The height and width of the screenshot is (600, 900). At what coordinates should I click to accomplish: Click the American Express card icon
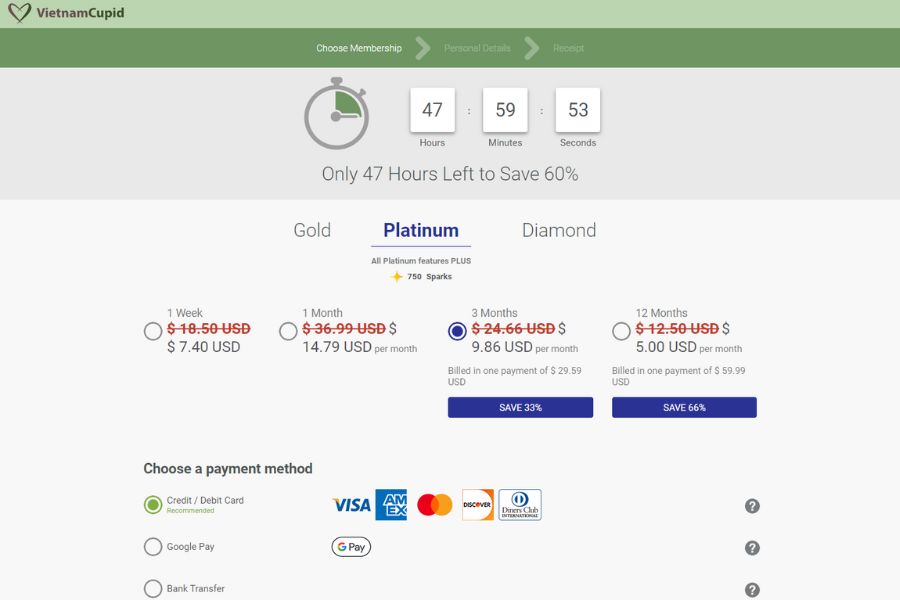click(x=391, y=505)
